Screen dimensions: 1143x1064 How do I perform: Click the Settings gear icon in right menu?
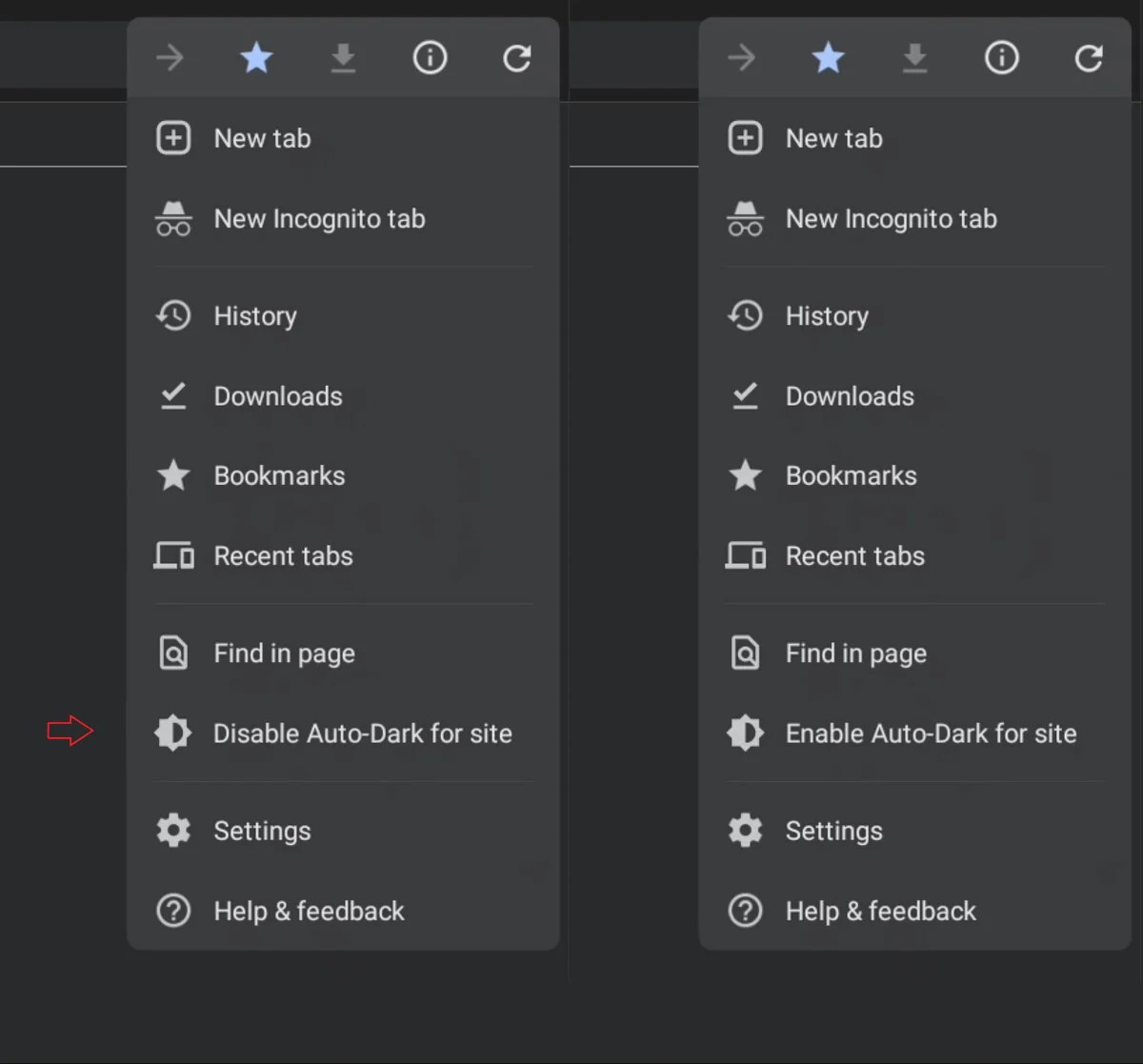click(745, 831)
